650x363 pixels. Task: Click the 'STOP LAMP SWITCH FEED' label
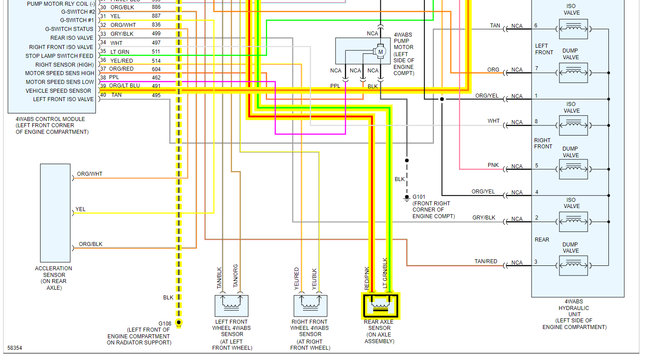(60, 56)
